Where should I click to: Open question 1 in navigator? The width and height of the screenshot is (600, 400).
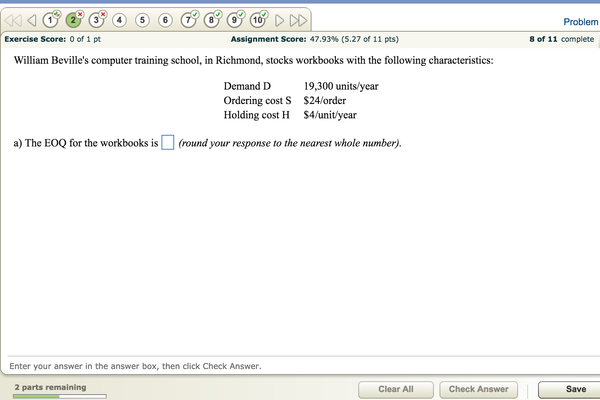point(51,19)
